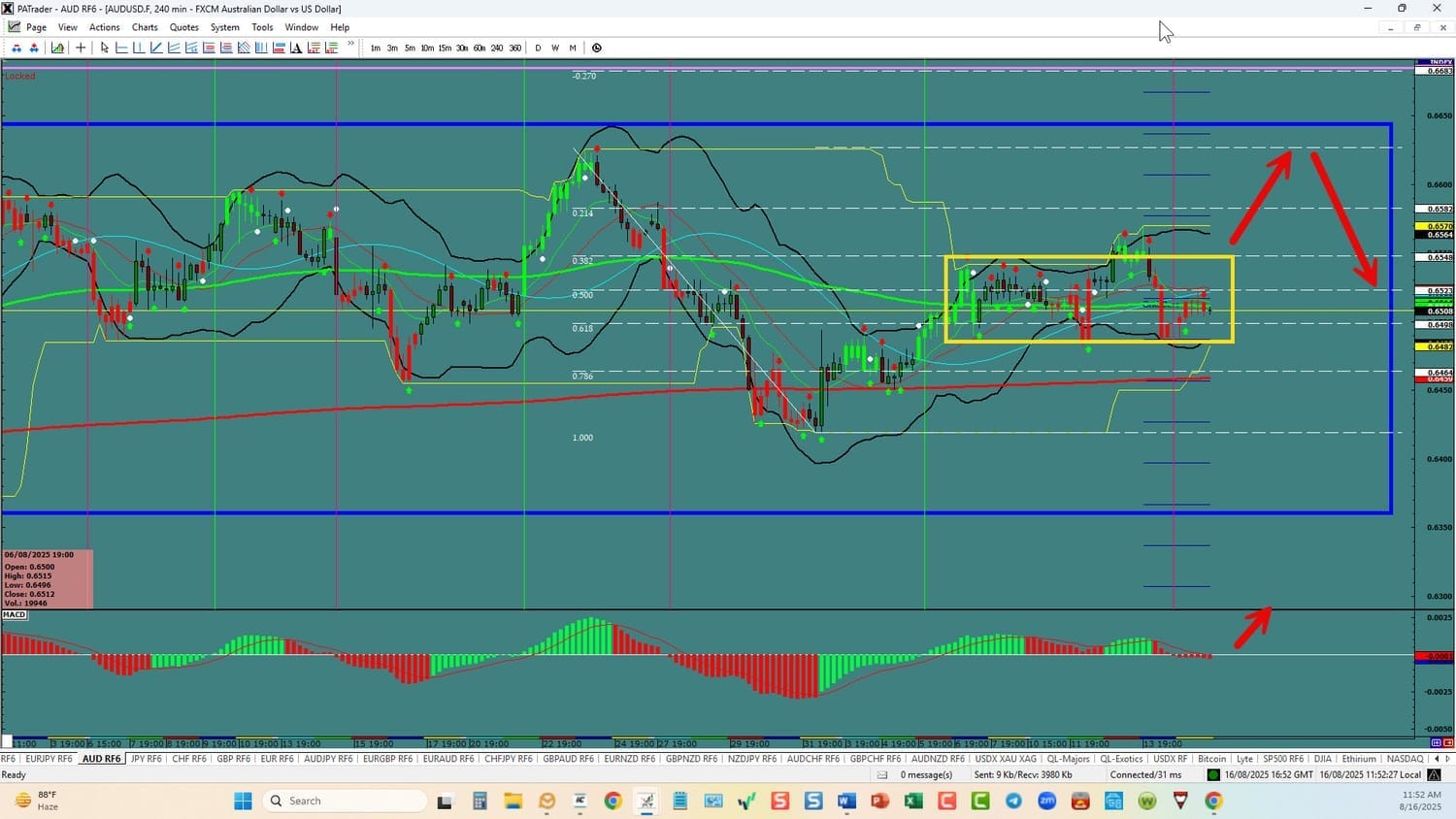Image resolution: width=1456 pixels, height=819 pixels.
Task: Switch to the CHF RF6 tab
Action: click(189, 759)
